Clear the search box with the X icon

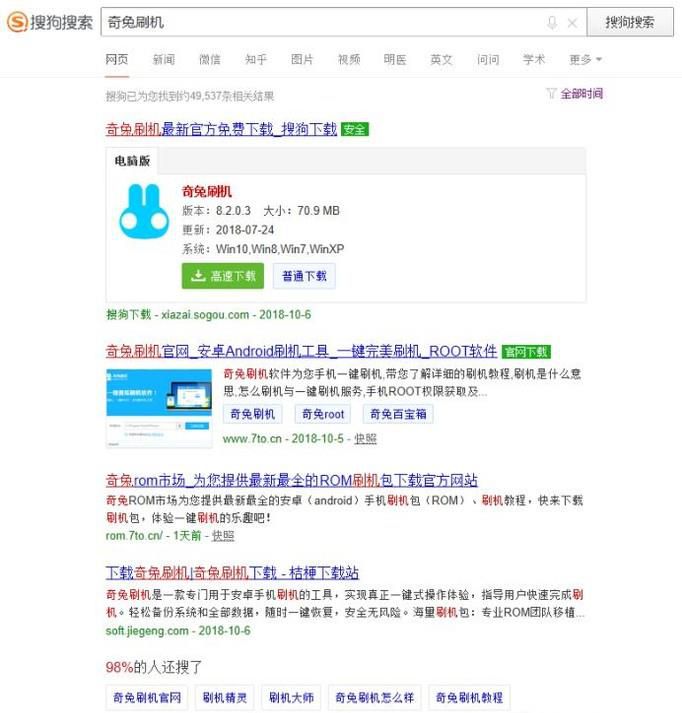click(572, 23)
